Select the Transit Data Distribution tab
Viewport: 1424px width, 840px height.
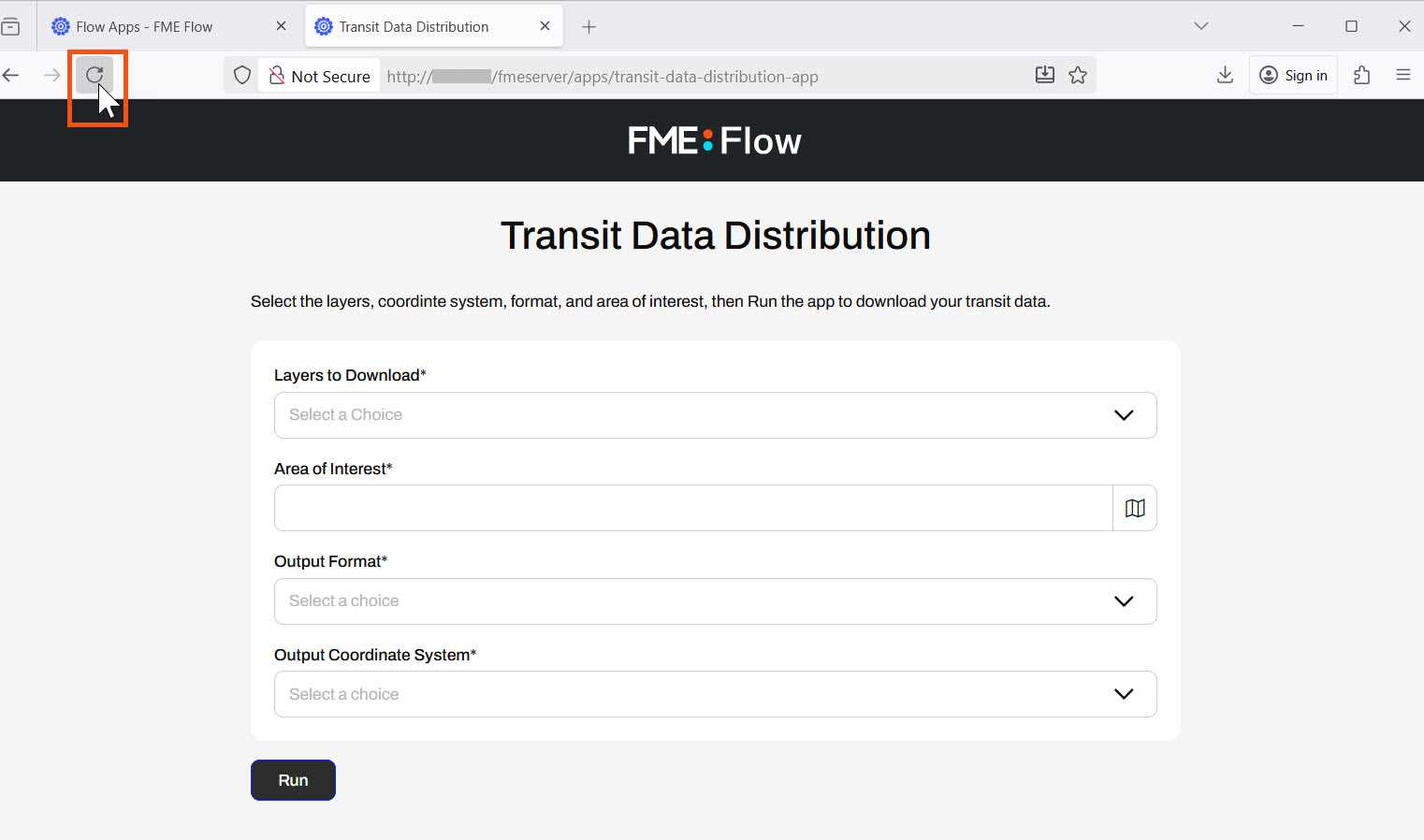point(414,27)
